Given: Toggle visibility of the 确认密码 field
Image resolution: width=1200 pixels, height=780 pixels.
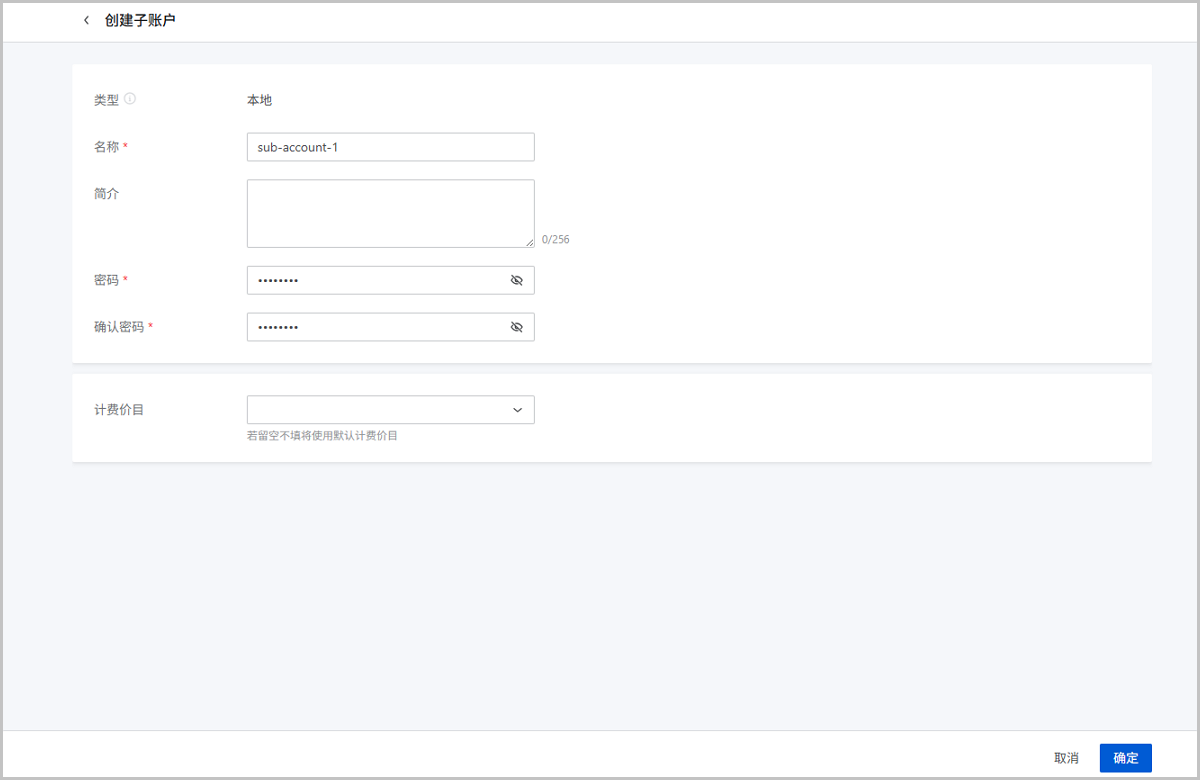Looking at the screenshot, I should (516, 327).
